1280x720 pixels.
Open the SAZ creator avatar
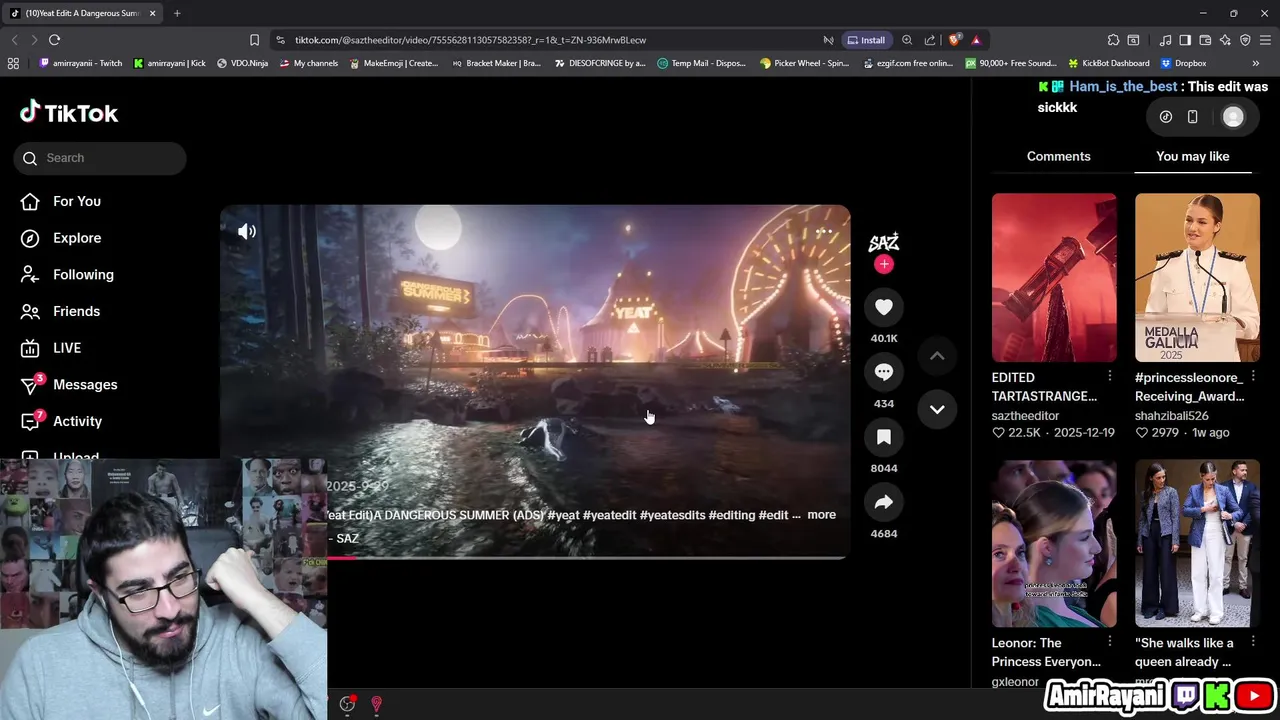[884, 242]
